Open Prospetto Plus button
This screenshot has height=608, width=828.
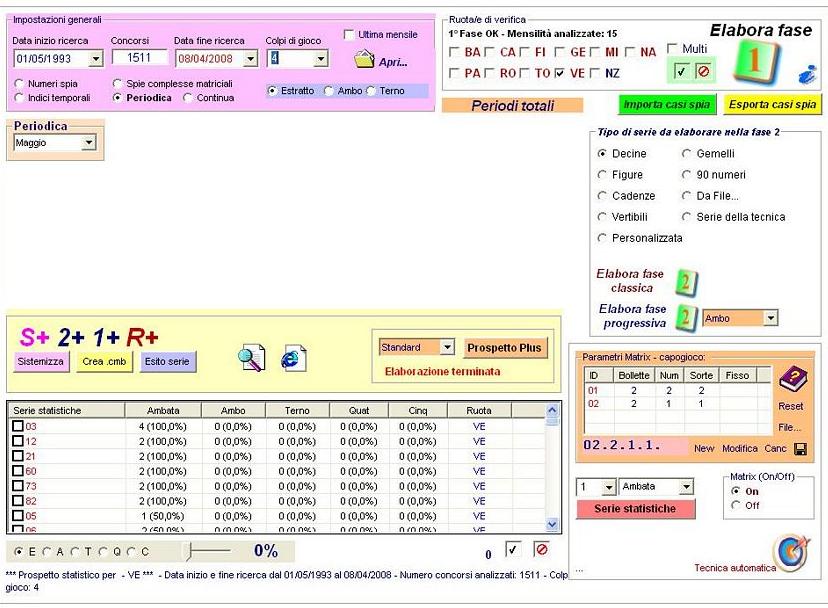504,348
